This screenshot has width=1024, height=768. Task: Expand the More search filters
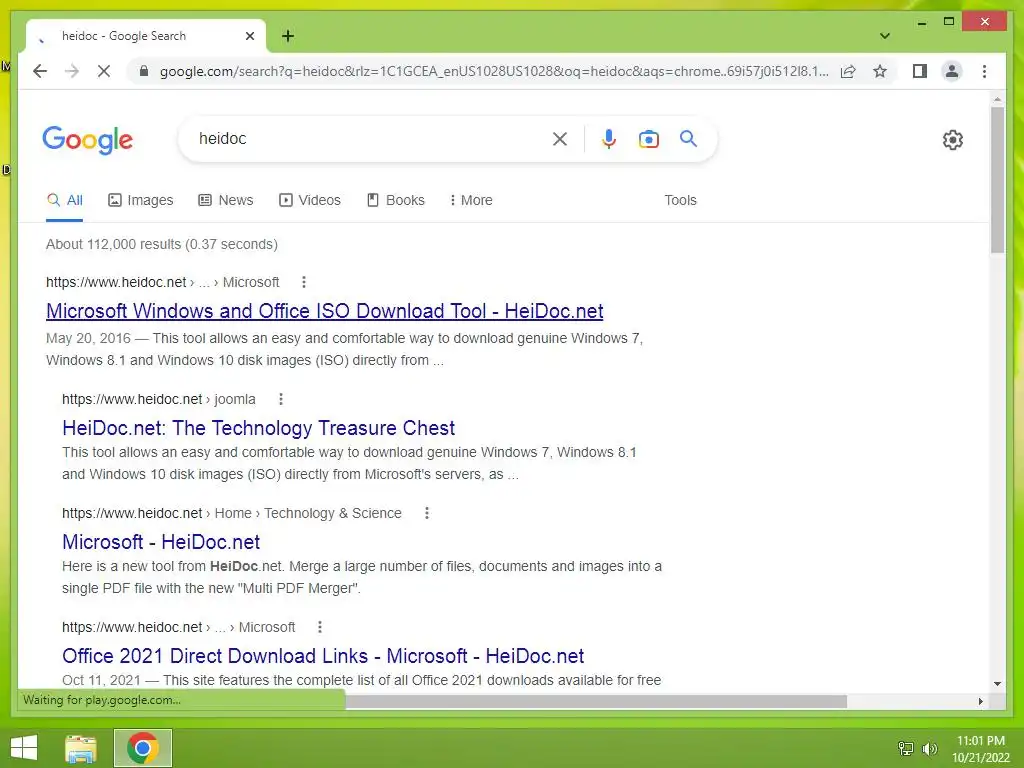(471, 200)
